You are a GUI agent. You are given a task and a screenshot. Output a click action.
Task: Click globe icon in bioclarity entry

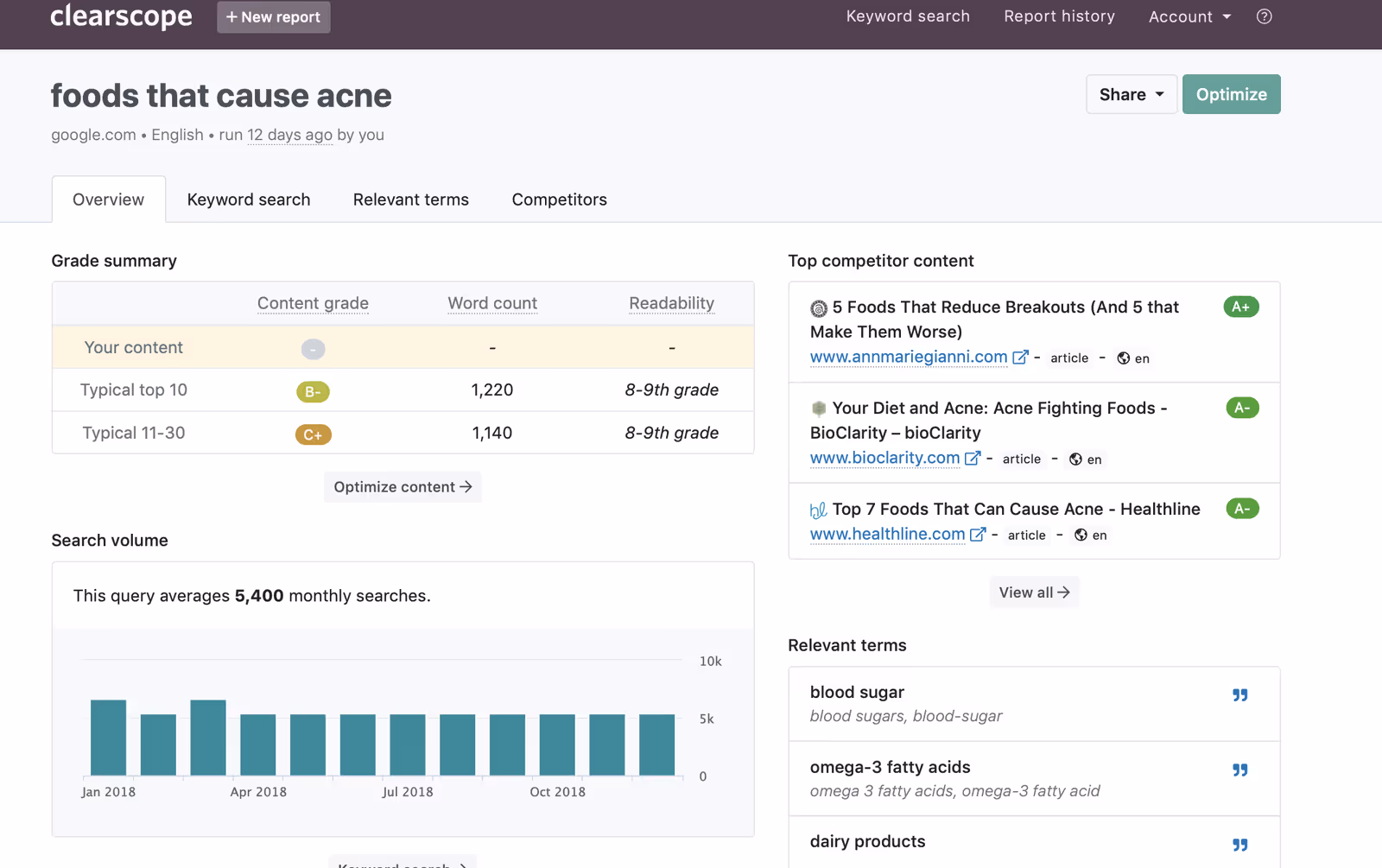(1075, 459)
